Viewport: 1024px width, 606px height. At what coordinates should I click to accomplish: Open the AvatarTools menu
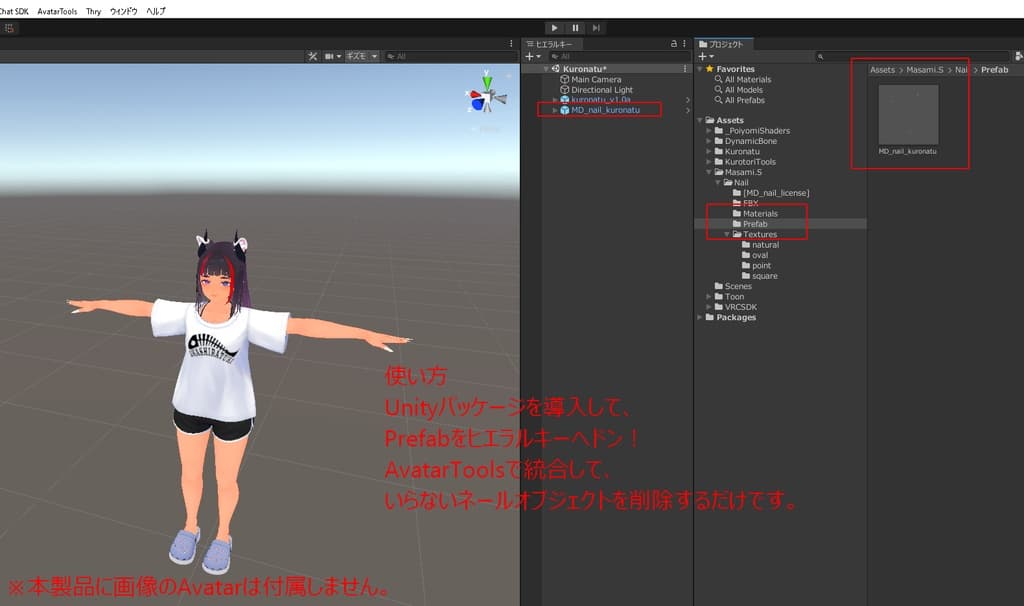57,11
